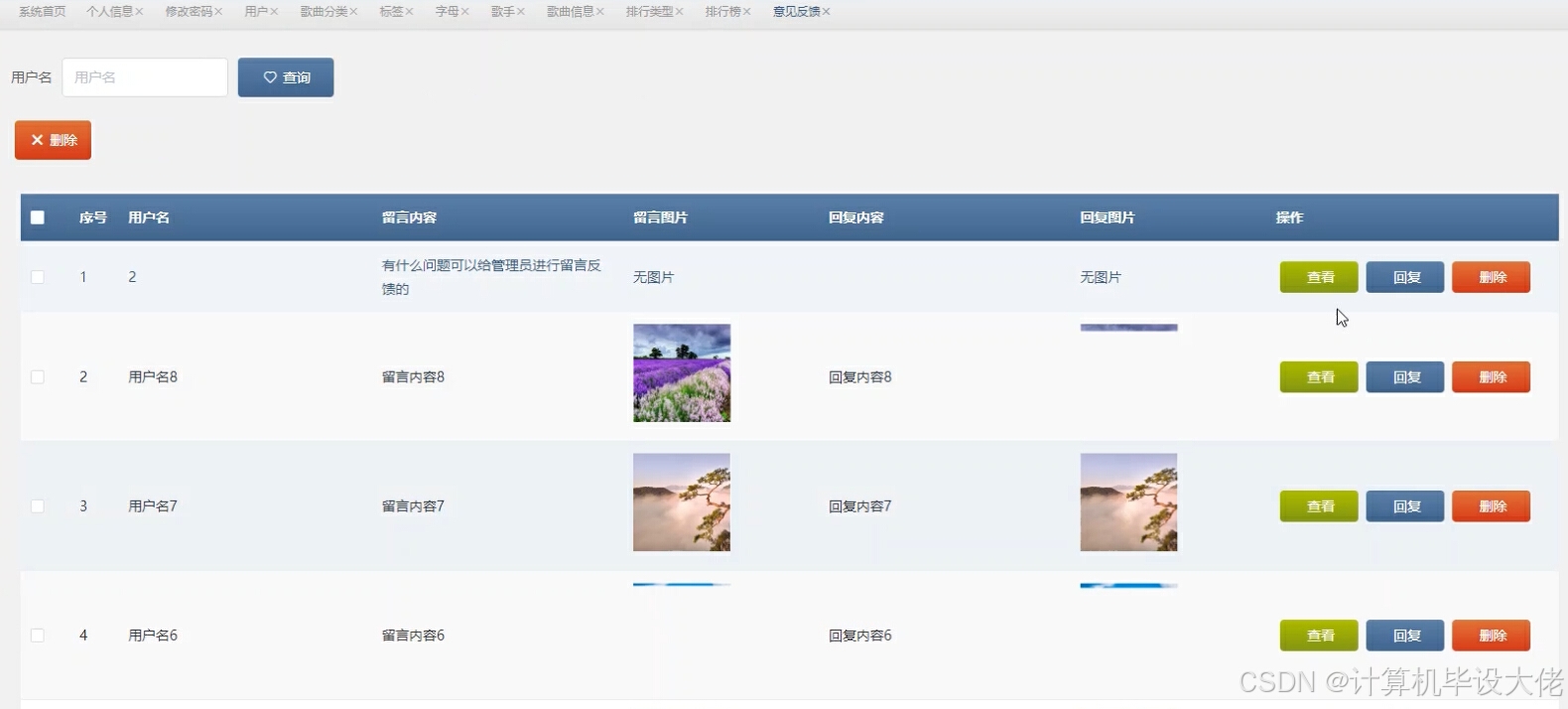1568x709 pixels.
Task: Check the checkbox for 用户名7 row
Action: (x=38, y=506)
